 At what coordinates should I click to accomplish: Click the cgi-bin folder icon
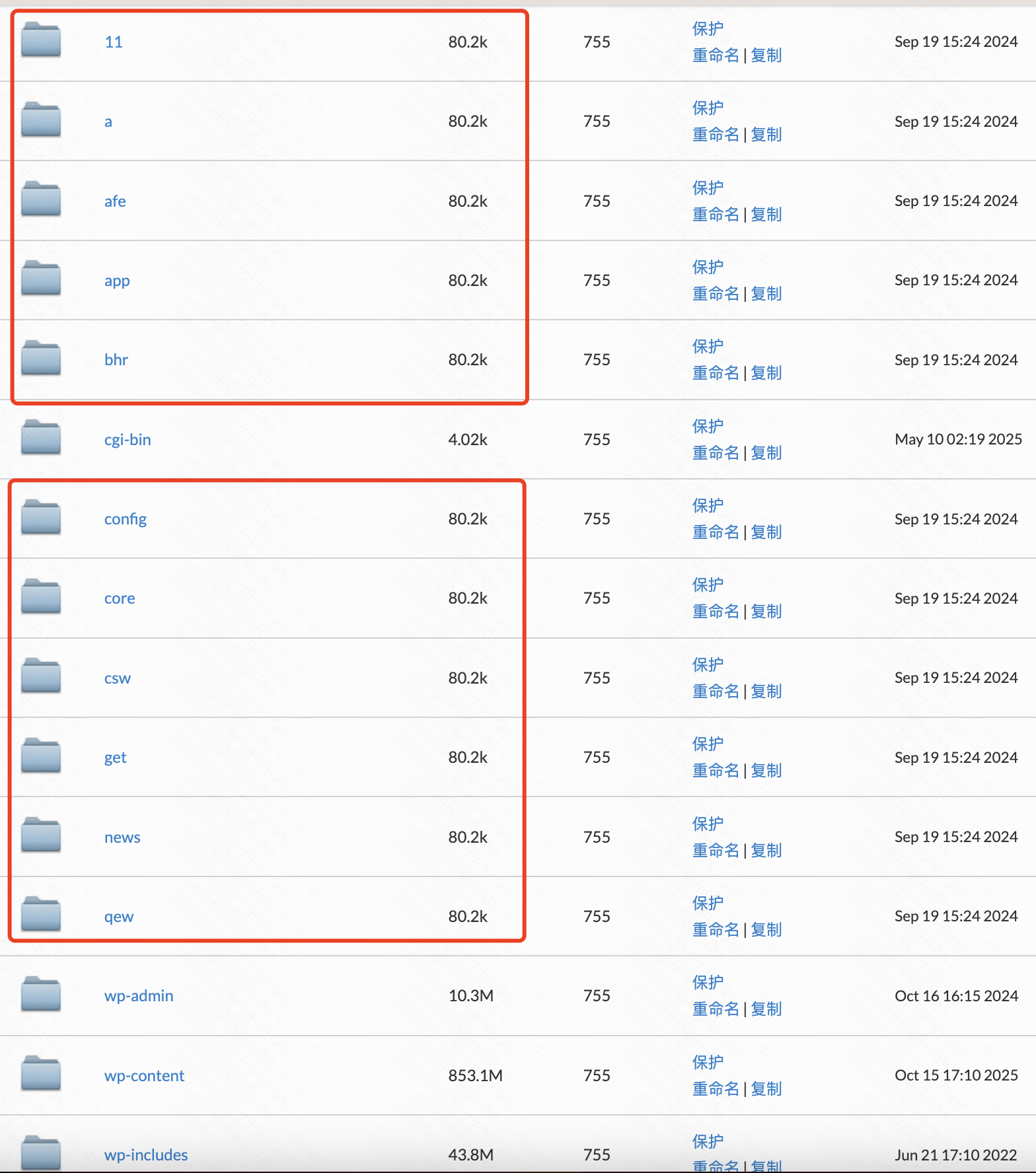click(41, 439)
